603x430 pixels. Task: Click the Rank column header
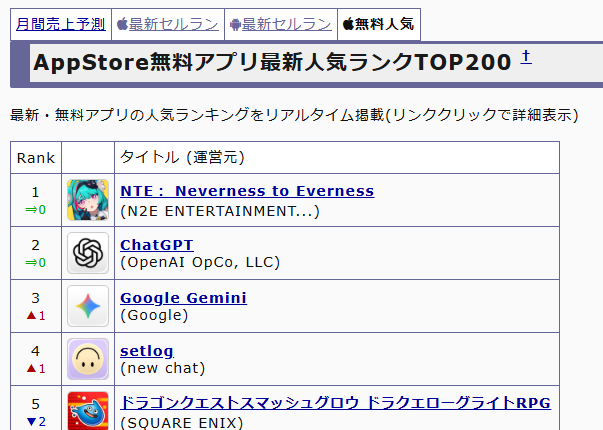pyautogui.click(x=36, y=158)
